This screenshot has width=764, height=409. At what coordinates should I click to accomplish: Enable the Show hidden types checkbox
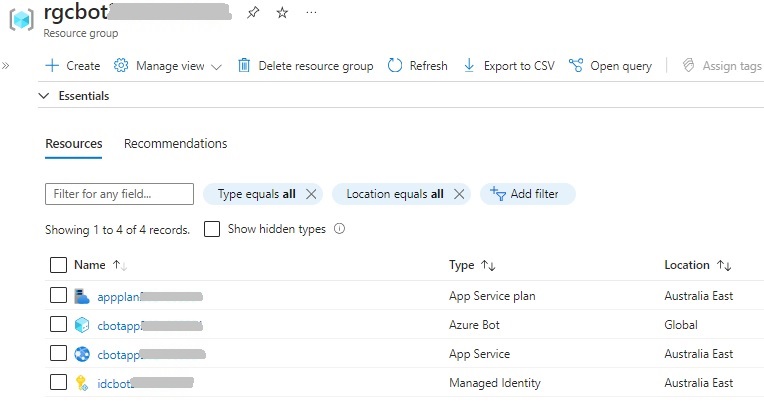[212, 229]
